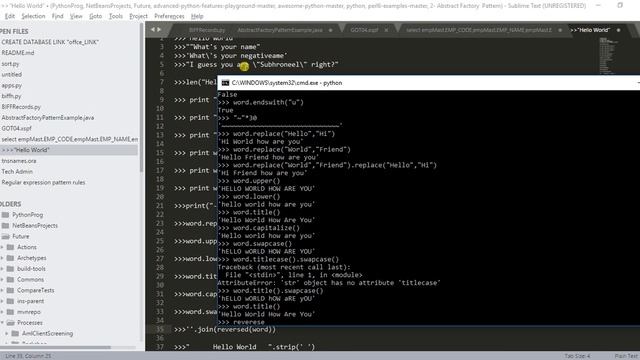
Task: Open untitled in open files list
Action: coord(11,75)
